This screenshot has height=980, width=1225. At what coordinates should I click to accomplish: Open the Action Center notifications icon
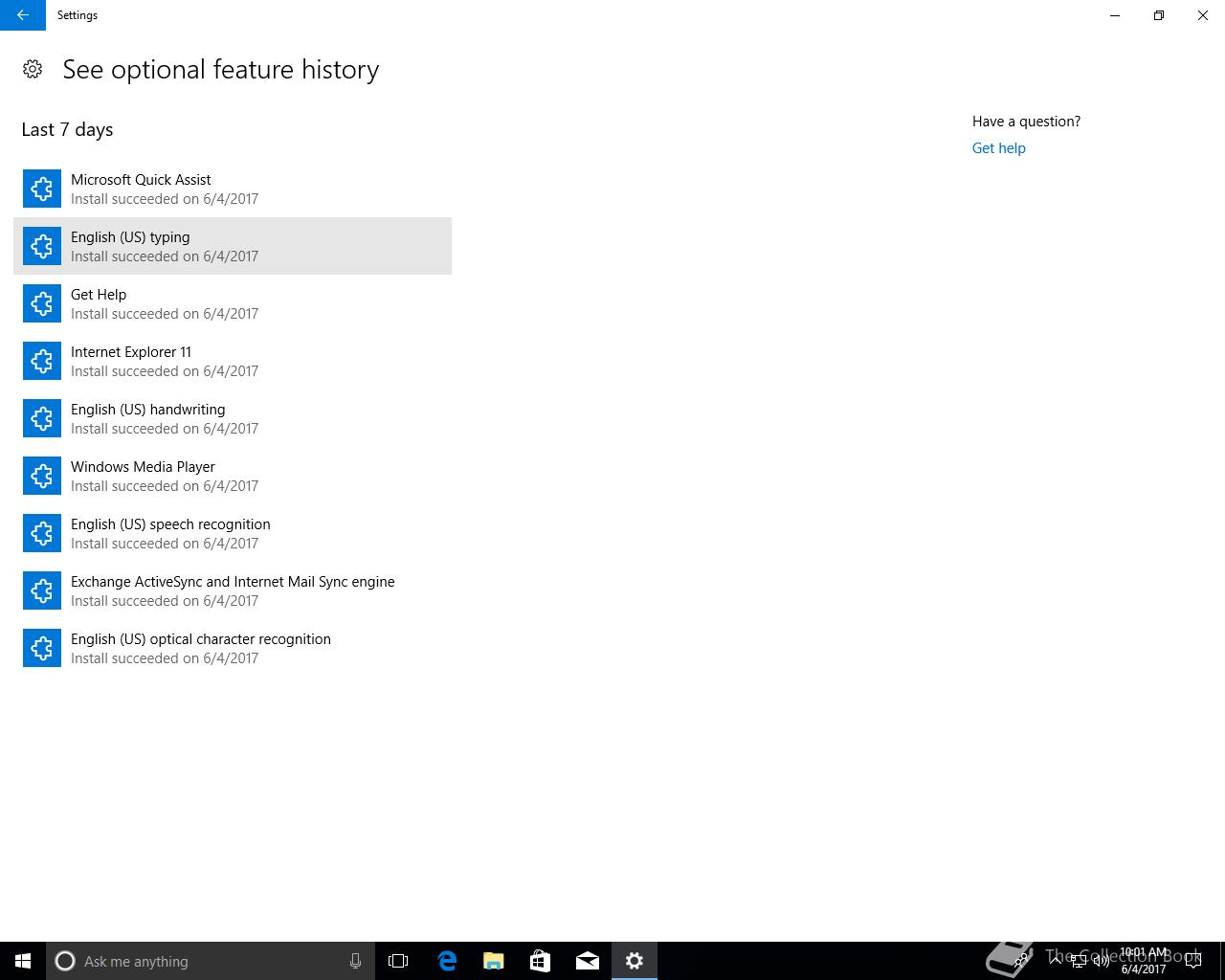pyautogui.click(x=1193, y=961)
